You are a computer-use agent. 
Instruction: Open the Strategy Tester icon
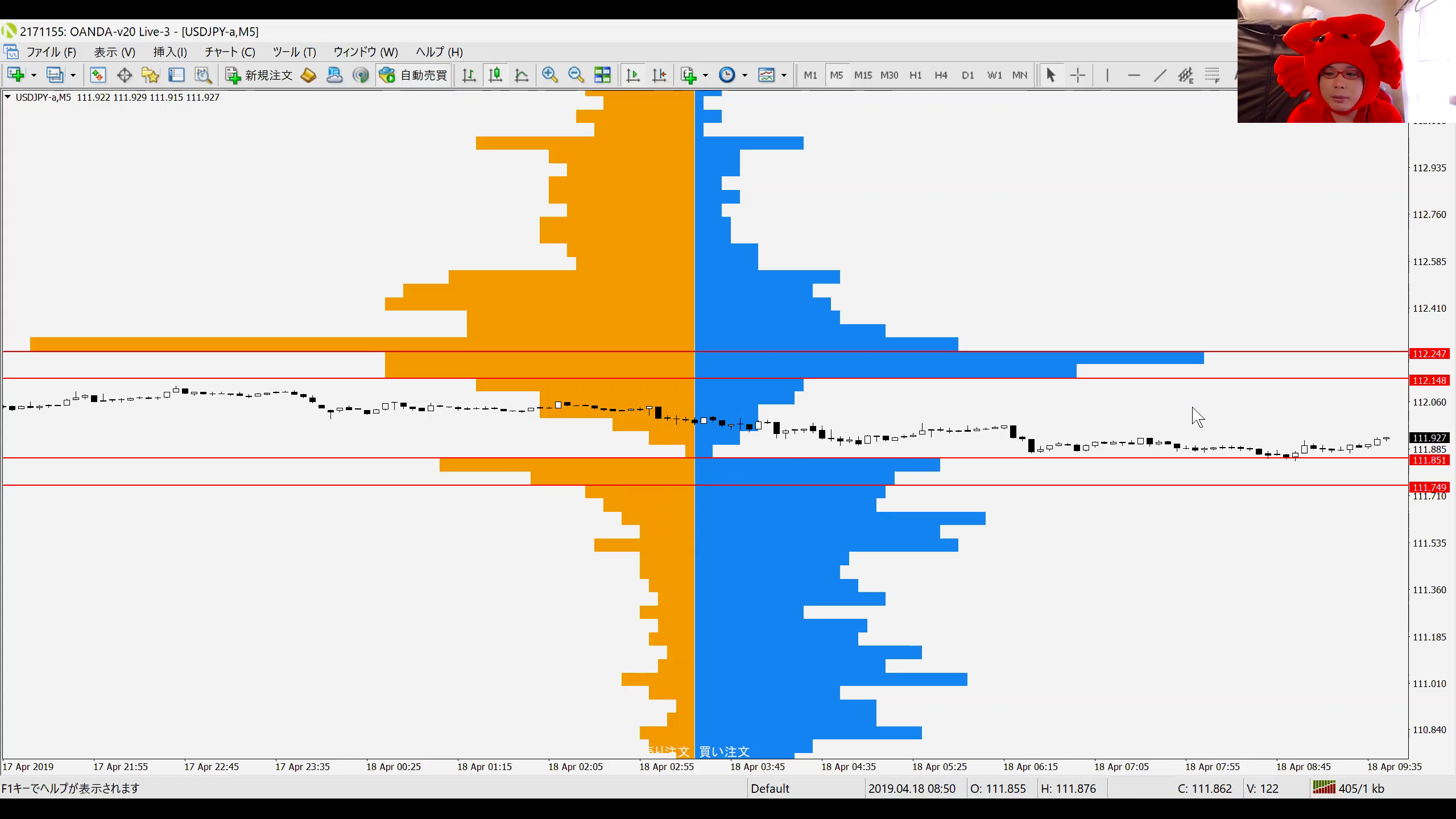pos(203,75)
